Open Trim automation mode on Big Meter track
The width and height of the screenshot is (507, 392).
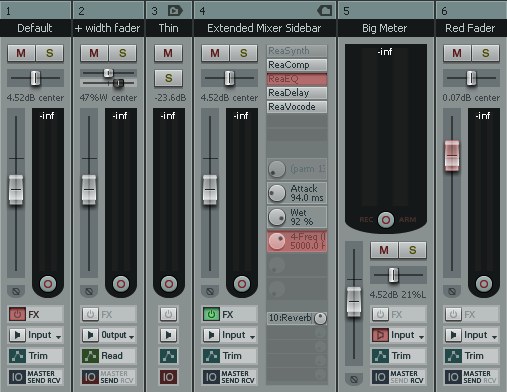click(408, 356)
